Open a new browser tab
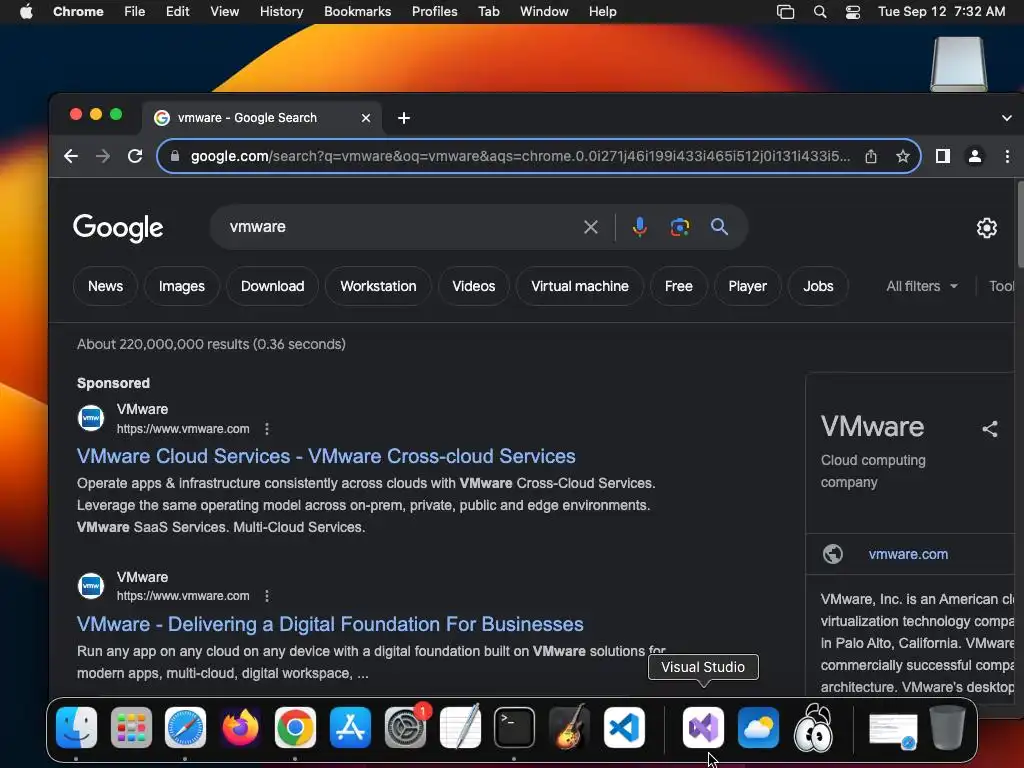1024x768 pixels. (x=404, y=118)
